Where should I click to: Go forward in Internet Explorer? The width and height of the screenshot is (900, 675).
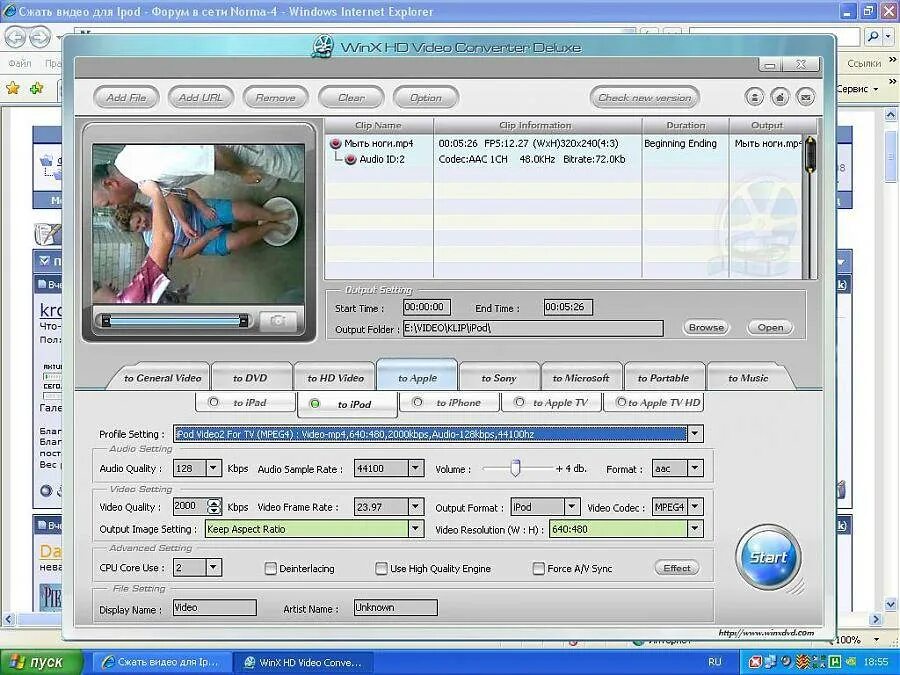(40, 38)
